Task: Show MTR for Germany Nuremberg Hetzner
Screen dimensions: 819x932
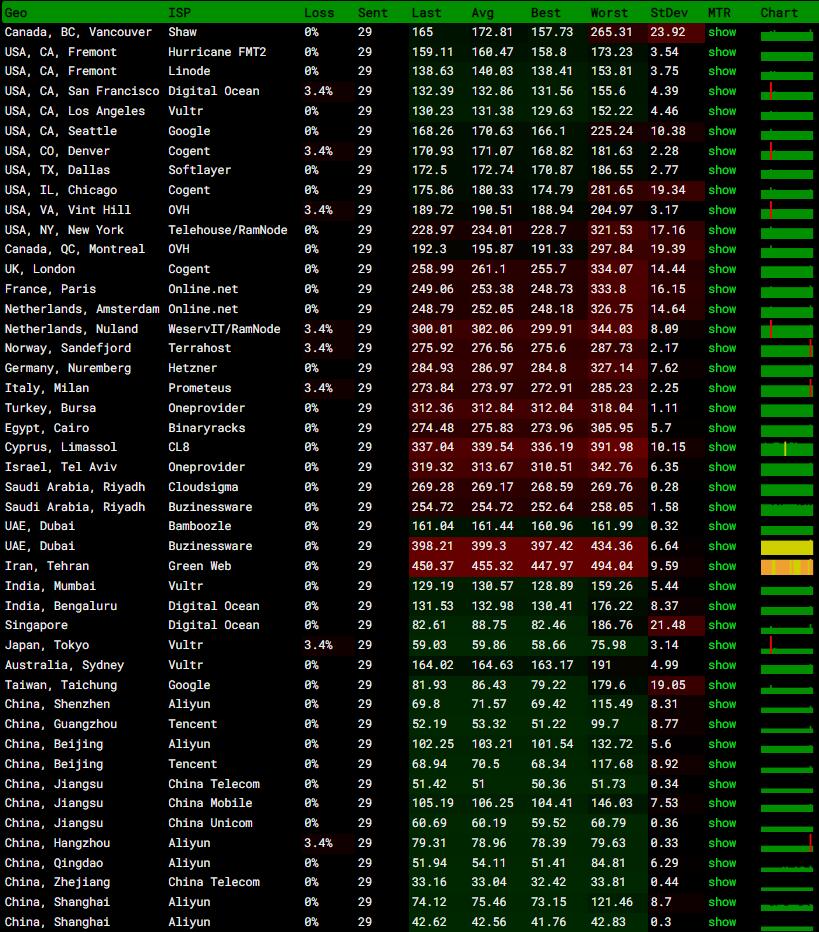Action: pyautogui.click(x=722, y=368)
